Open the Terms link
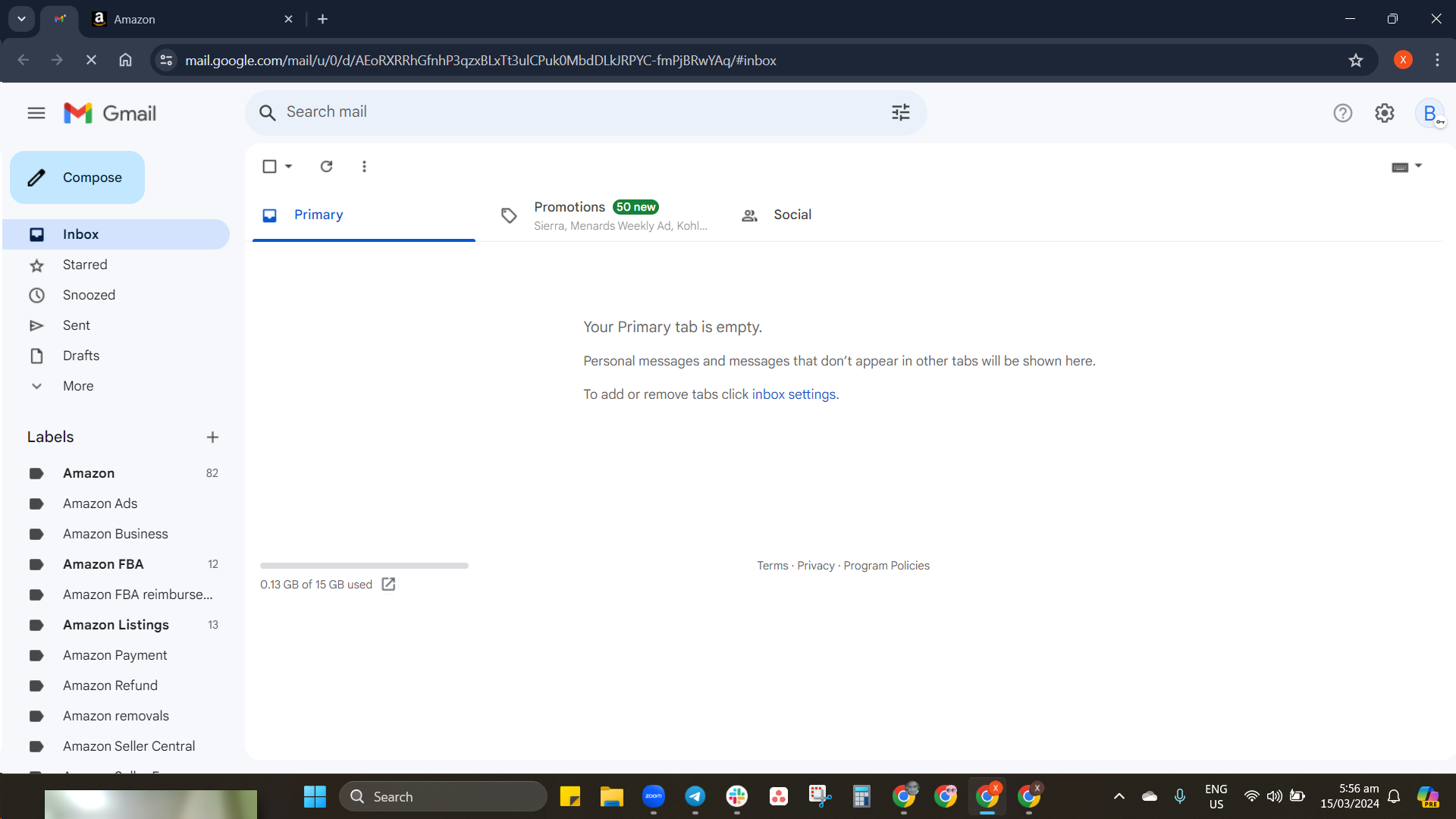The width and height of the screenshot is (1456, 819). pyautogui.click(x=773, y=566)
